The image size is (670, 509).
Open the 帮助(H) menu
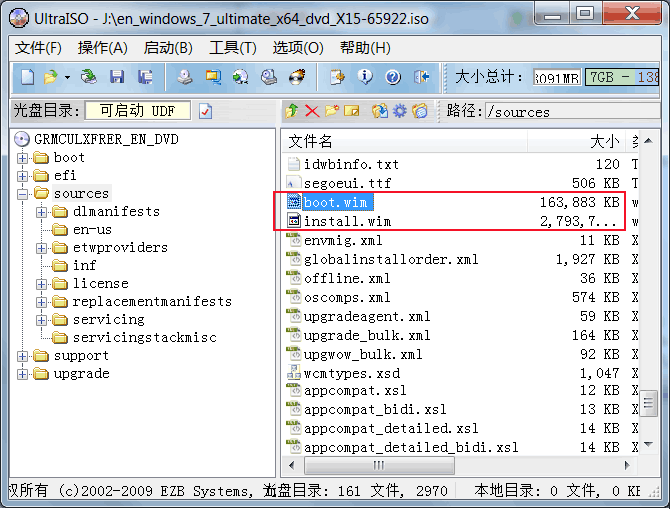(365, 48)
